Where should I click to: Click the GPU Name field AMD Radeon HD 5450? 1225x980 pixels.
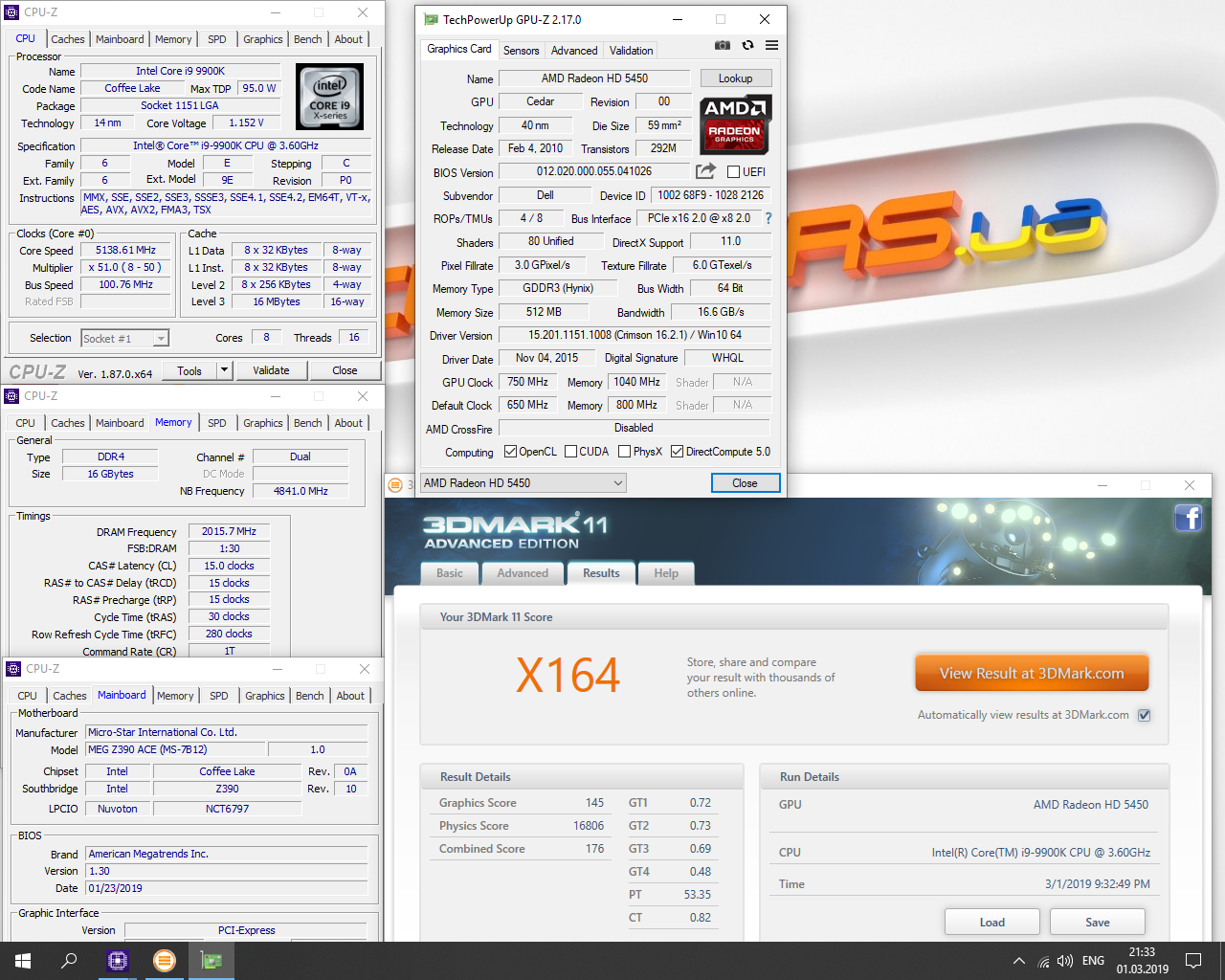594,78
